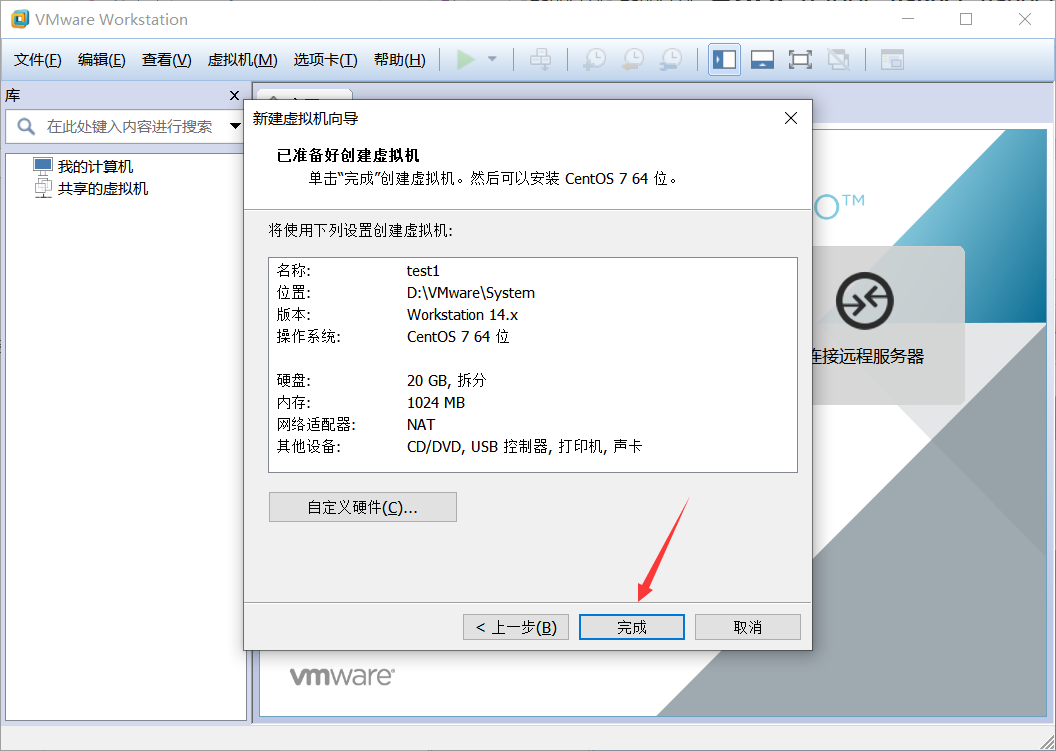The image size is (1056, 751).
Task: Close the Library panel
Action: pos(234,96)
